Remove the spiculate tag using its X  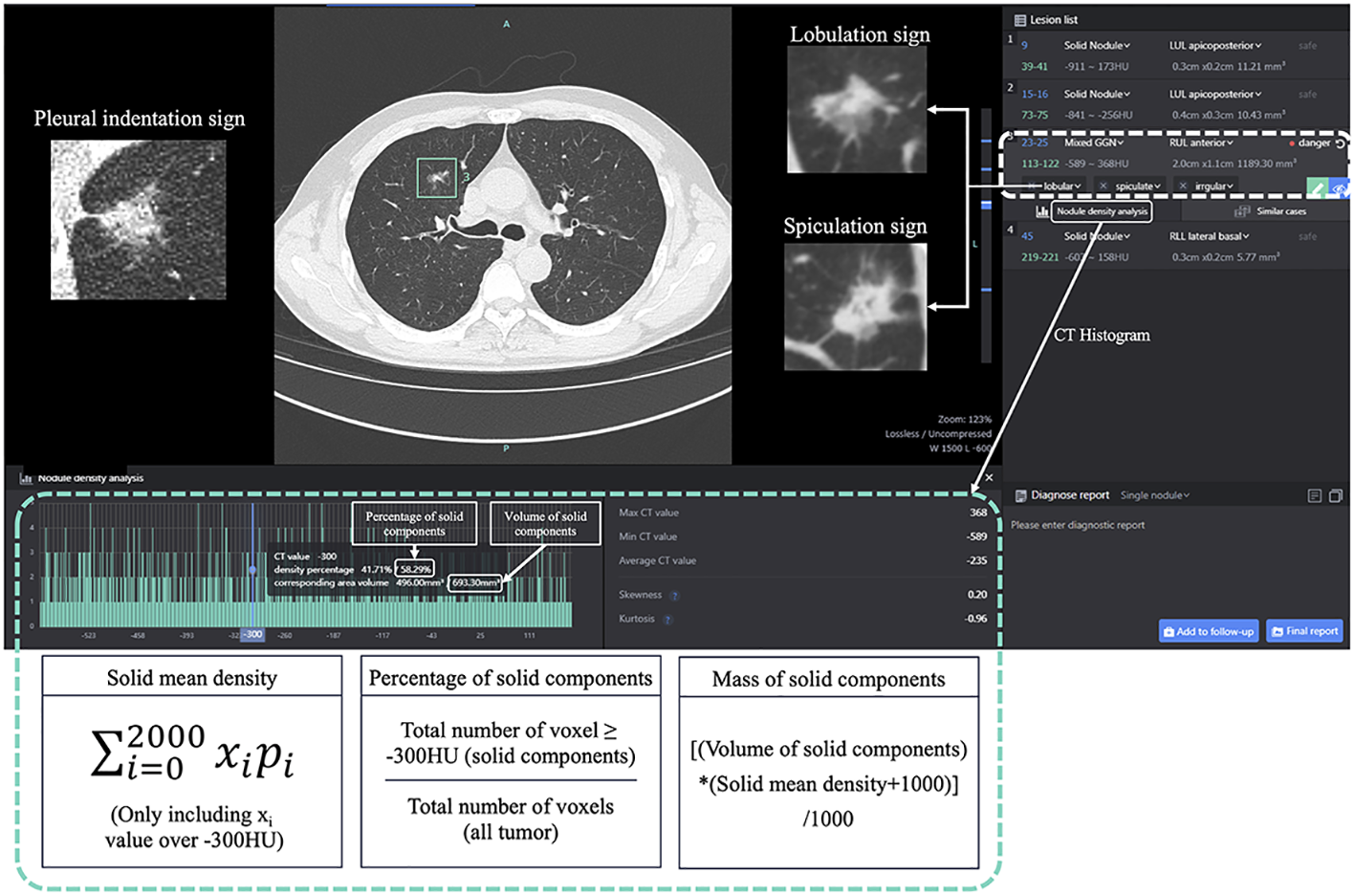(x=1104, y=186)
